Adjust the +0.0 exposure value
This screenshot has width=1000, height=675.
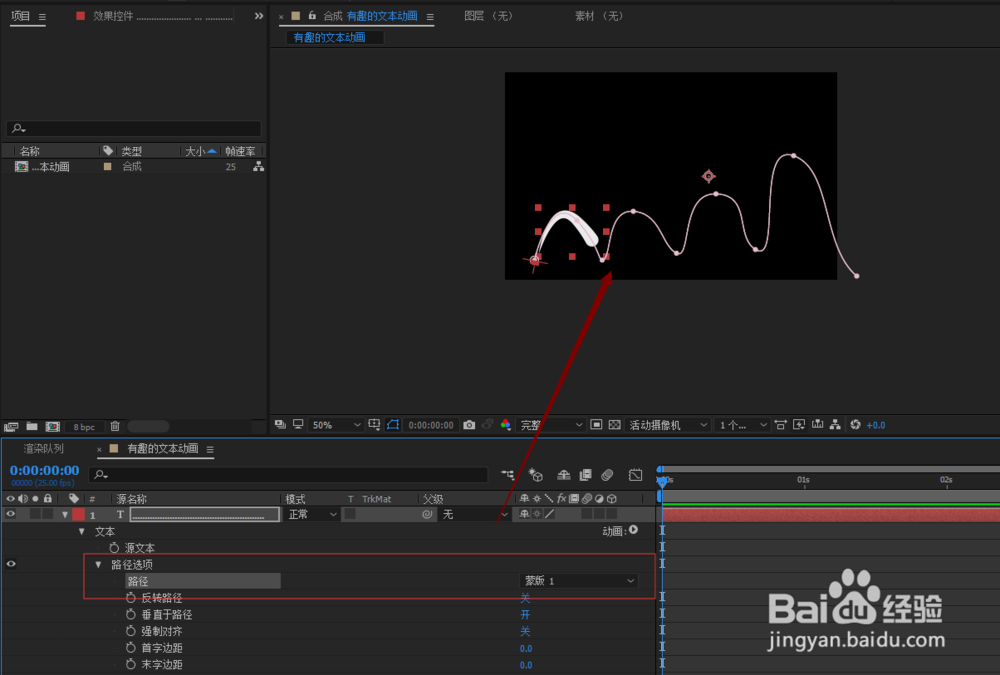click(876, 425)
